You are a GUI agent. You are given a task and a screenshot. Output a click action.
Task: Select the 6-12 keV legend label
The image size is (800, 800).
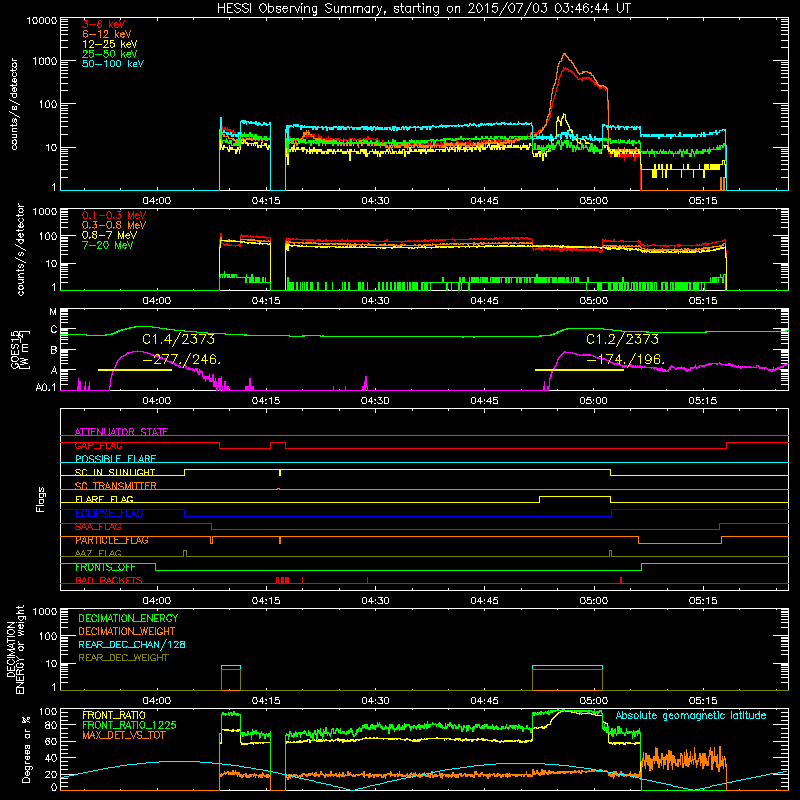107,34
